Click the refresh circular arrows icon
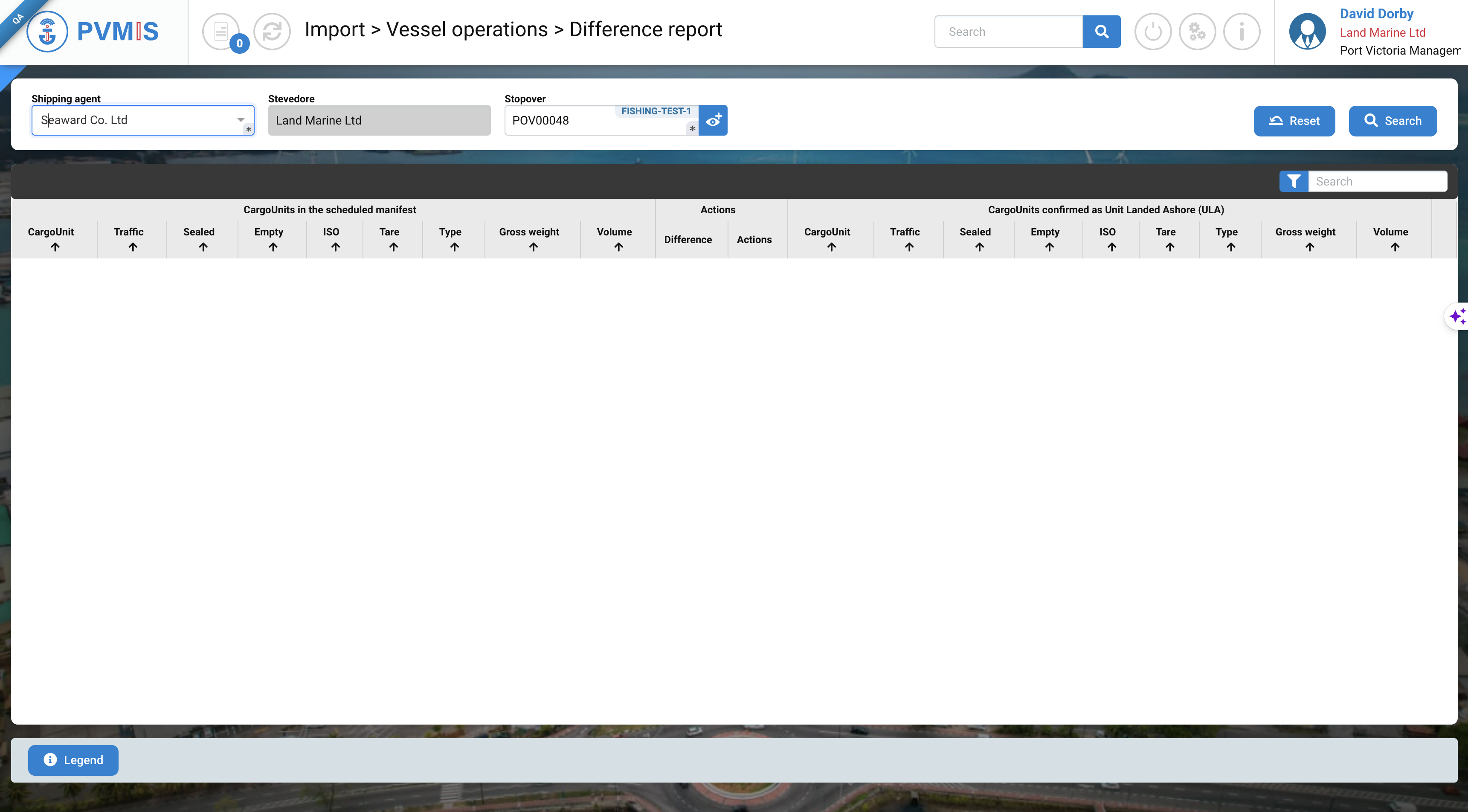This screenshot has height=812, width=1468. [272, 32]
